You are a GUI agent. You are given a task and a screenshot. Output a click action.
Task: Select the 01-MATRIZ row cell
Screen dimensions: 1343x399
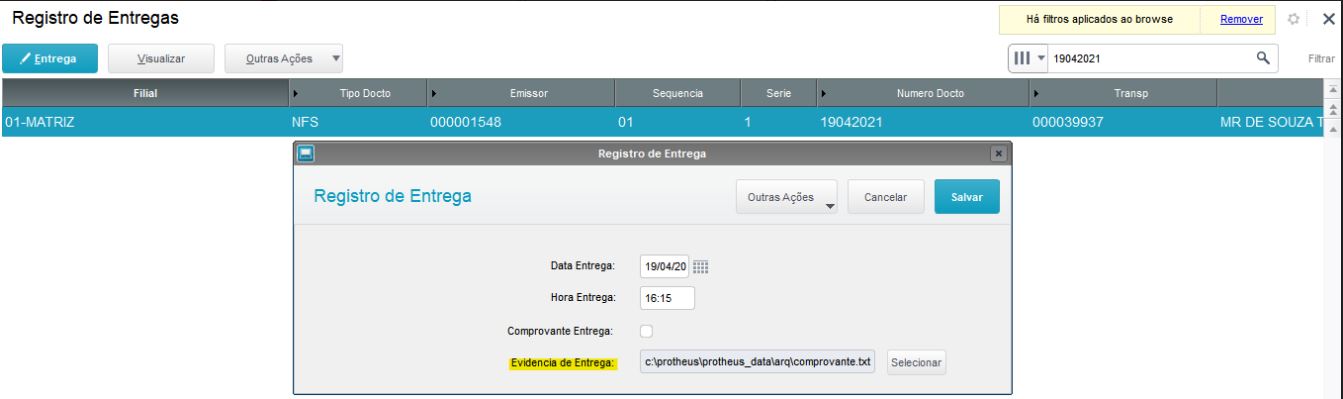145,122
